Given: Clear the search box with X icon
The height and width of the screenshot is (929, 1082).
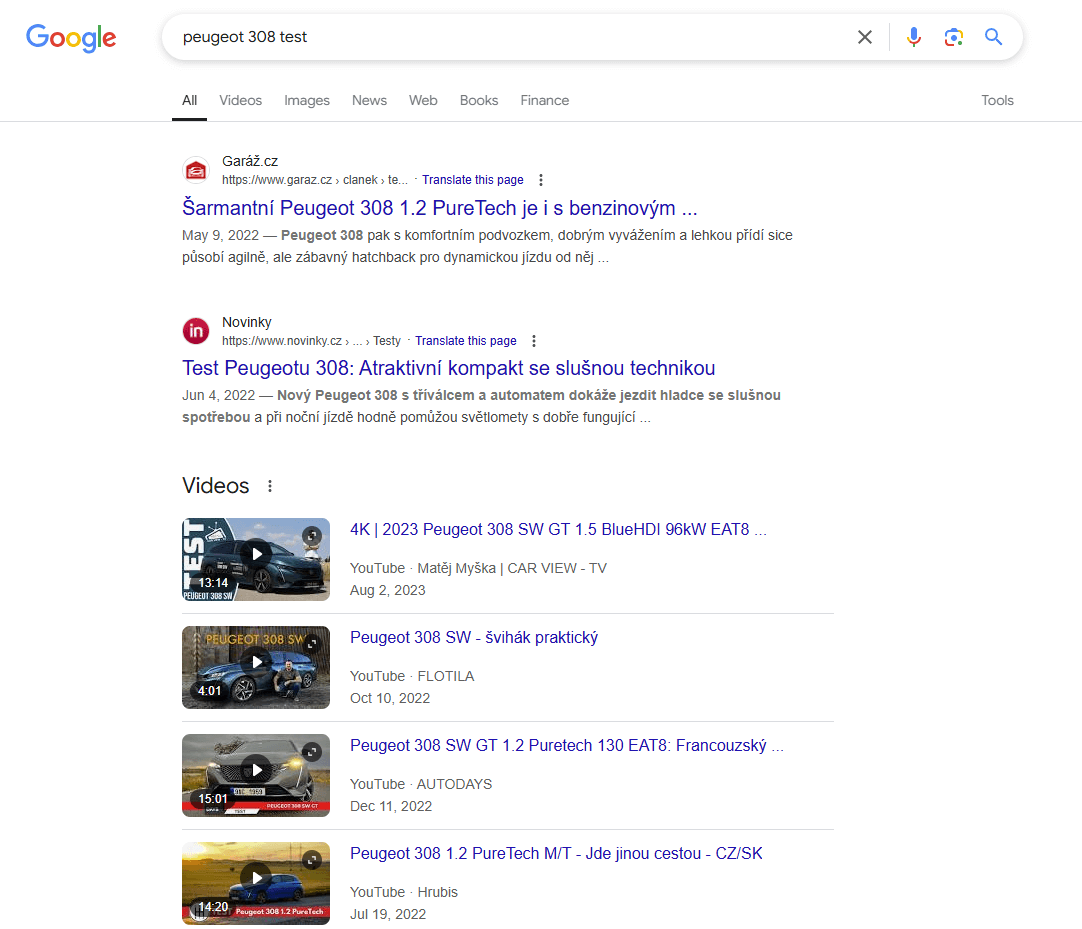Looking at the screenshot, I should tap(864, 37).
